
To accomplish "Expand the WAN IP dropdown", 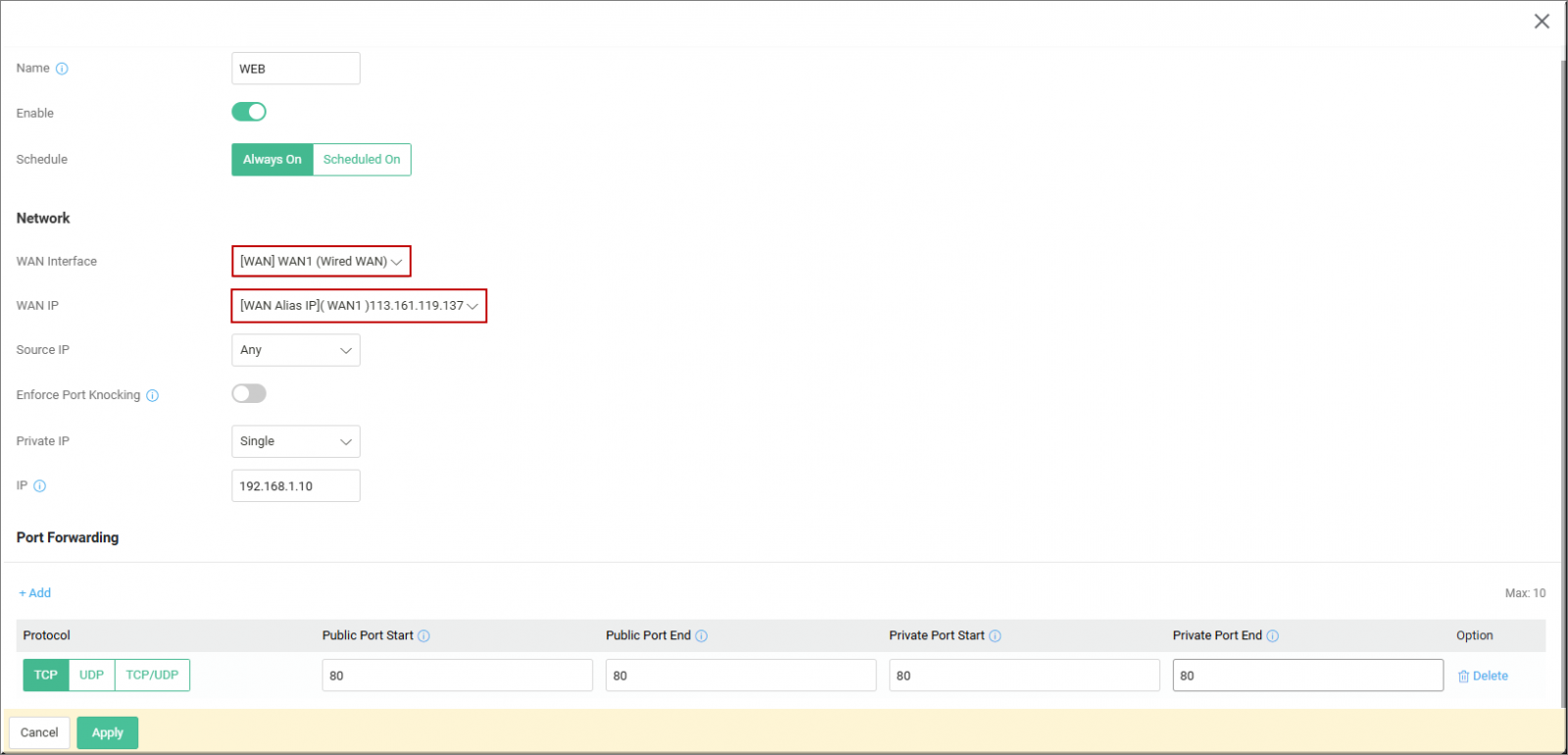I will point(359,306).
